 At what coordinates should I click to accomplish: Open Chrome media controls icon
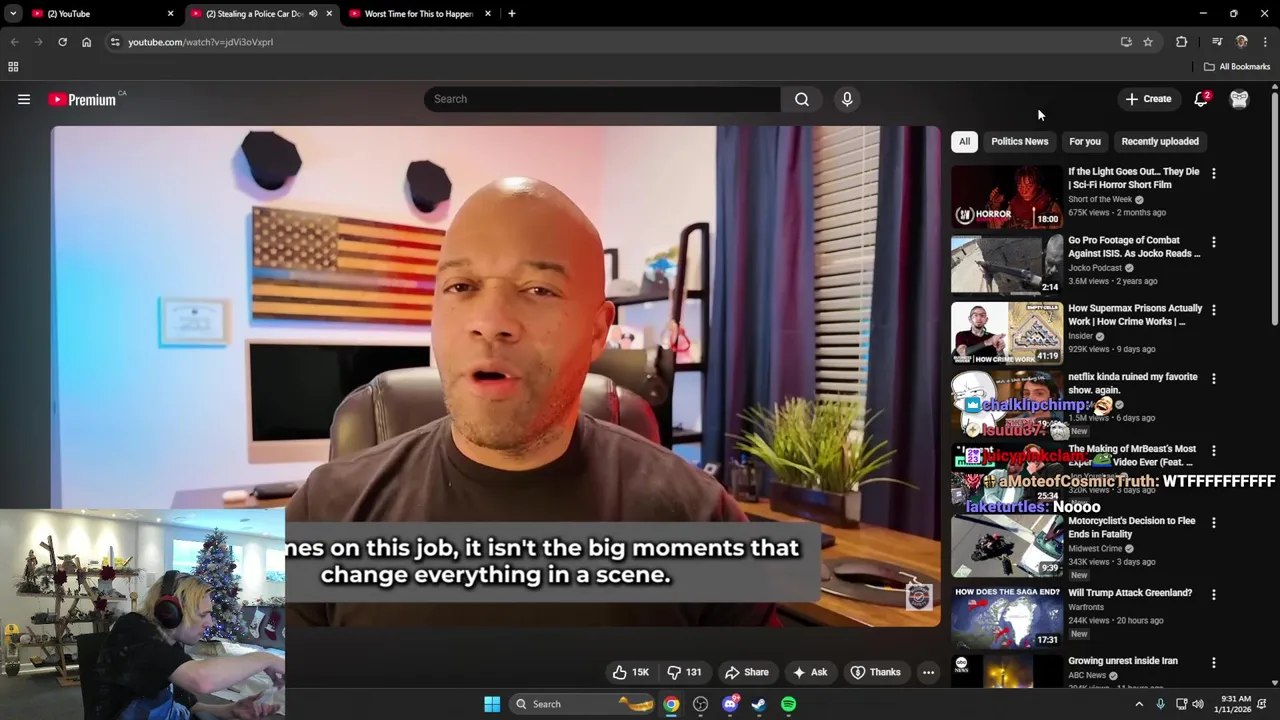click(x=1216, y=42)
